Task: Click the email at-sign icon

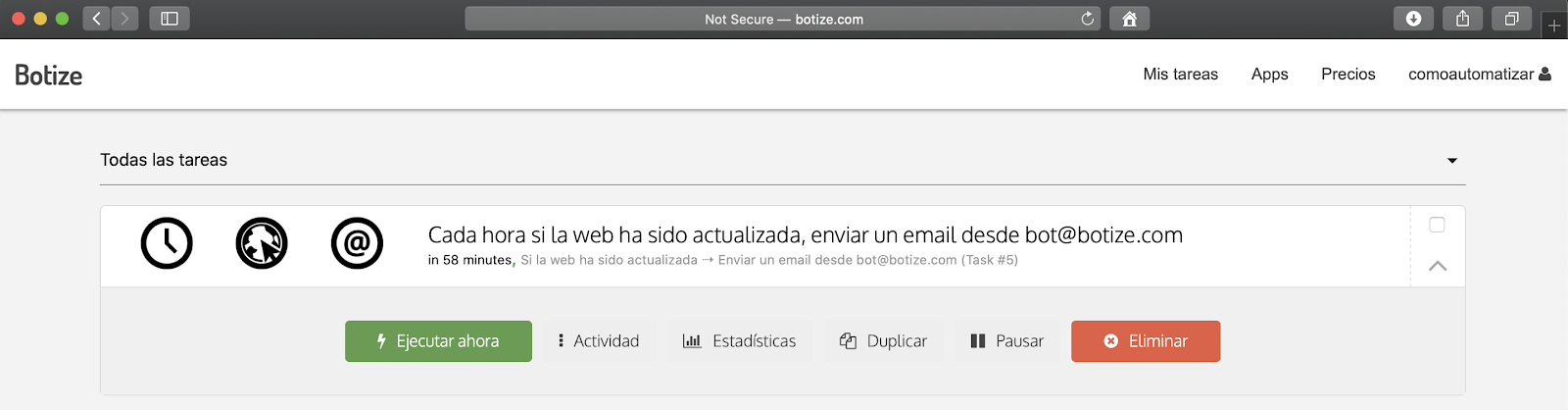Action: point(357,243)
